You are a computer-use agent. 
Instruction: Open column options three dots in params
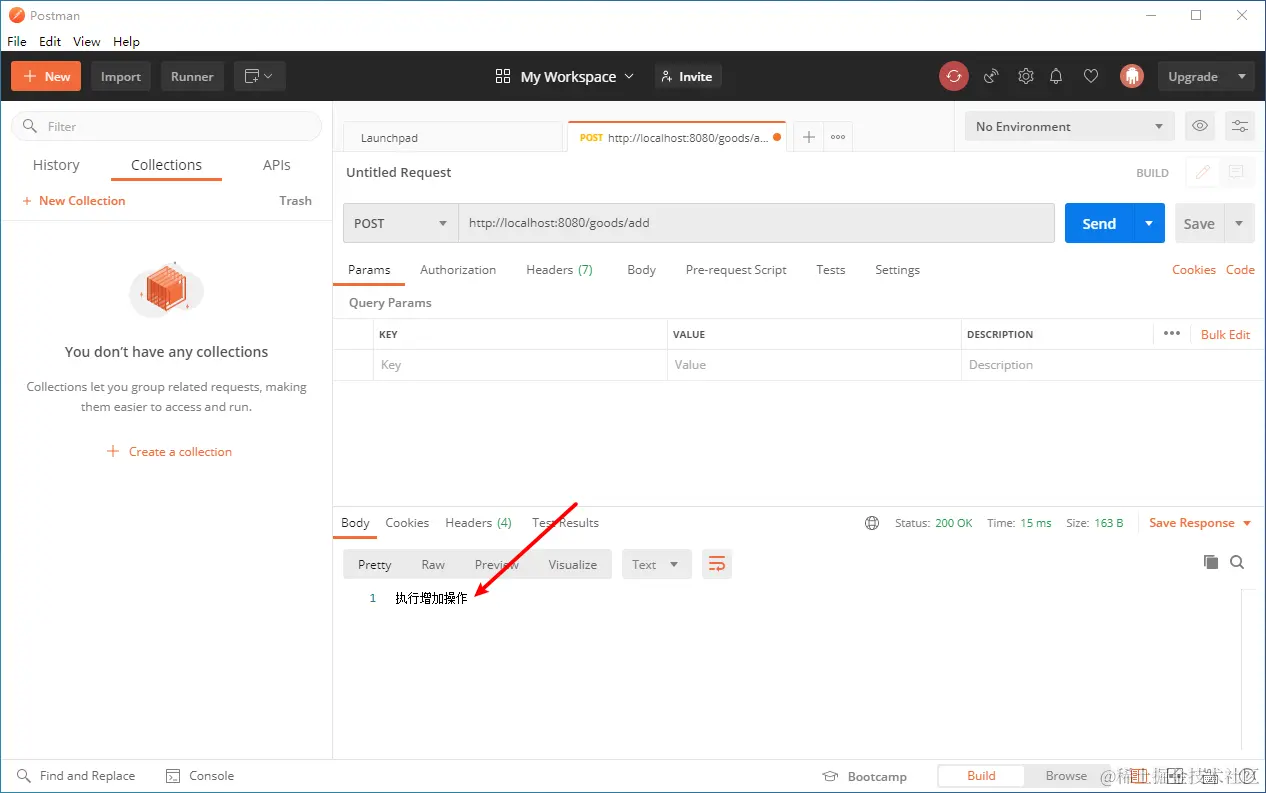point(1172,334)
